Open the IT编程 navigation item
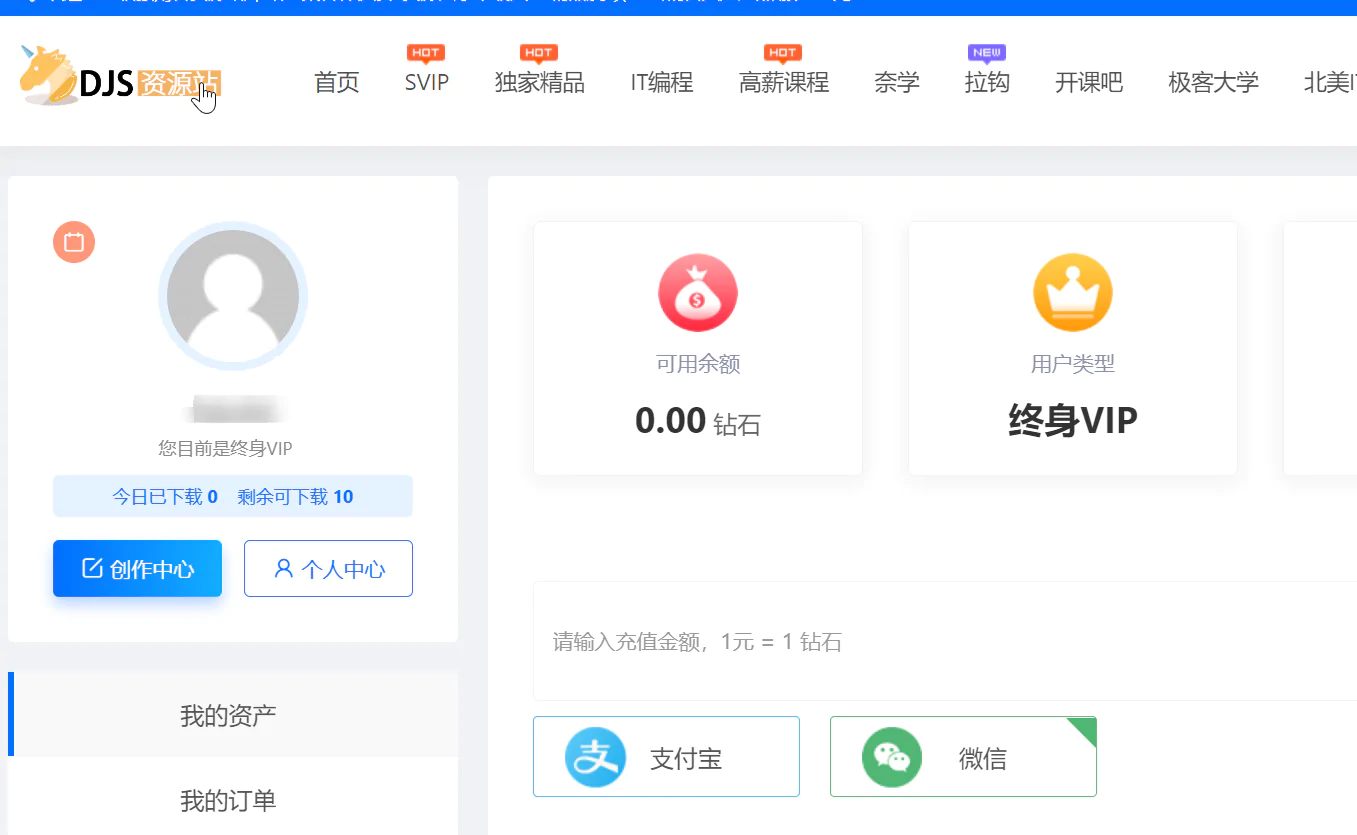 (662, 82)
